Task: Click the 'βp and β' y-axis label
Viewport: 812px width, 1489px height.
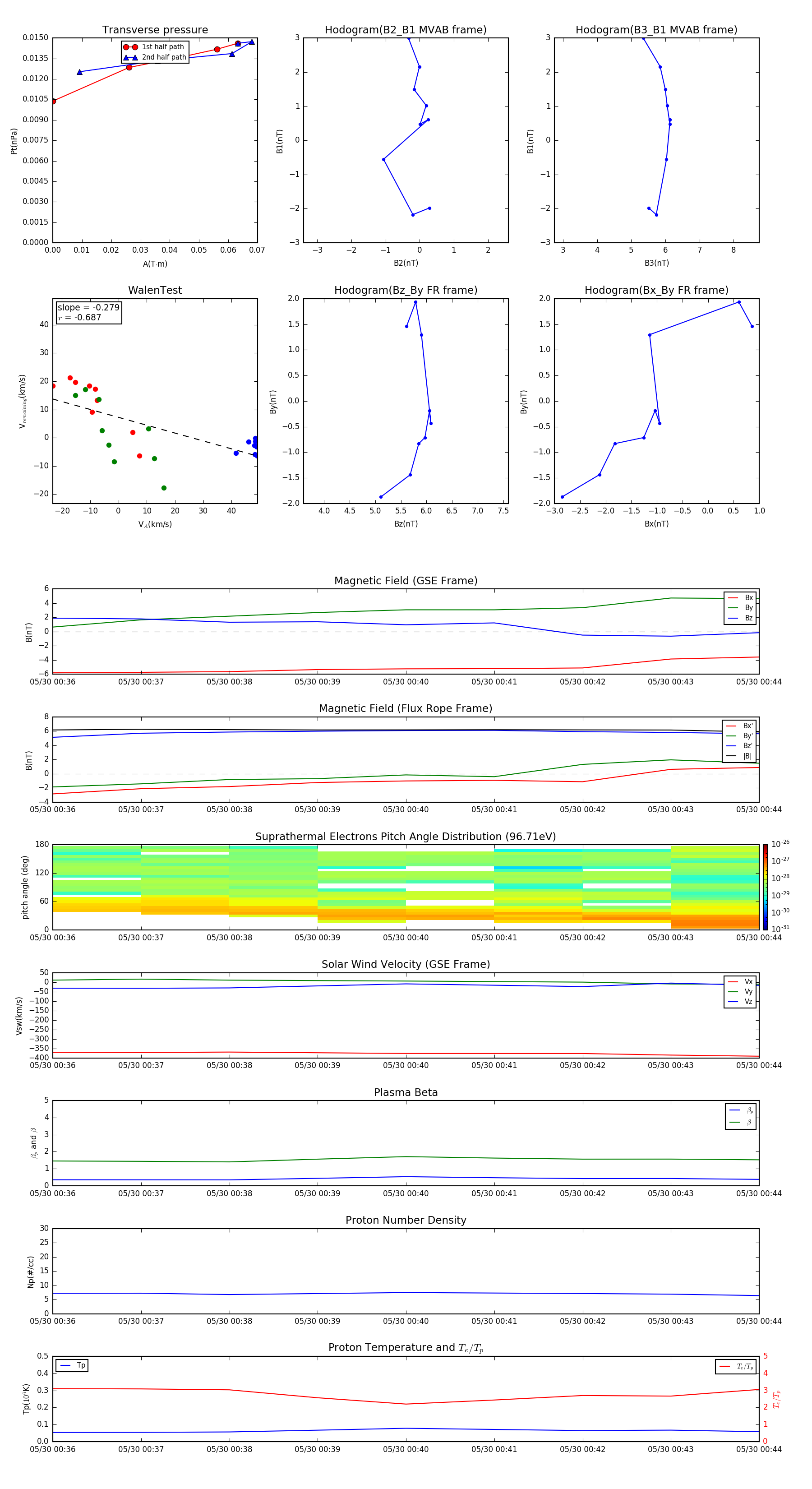Action: tap(33, 1143)
